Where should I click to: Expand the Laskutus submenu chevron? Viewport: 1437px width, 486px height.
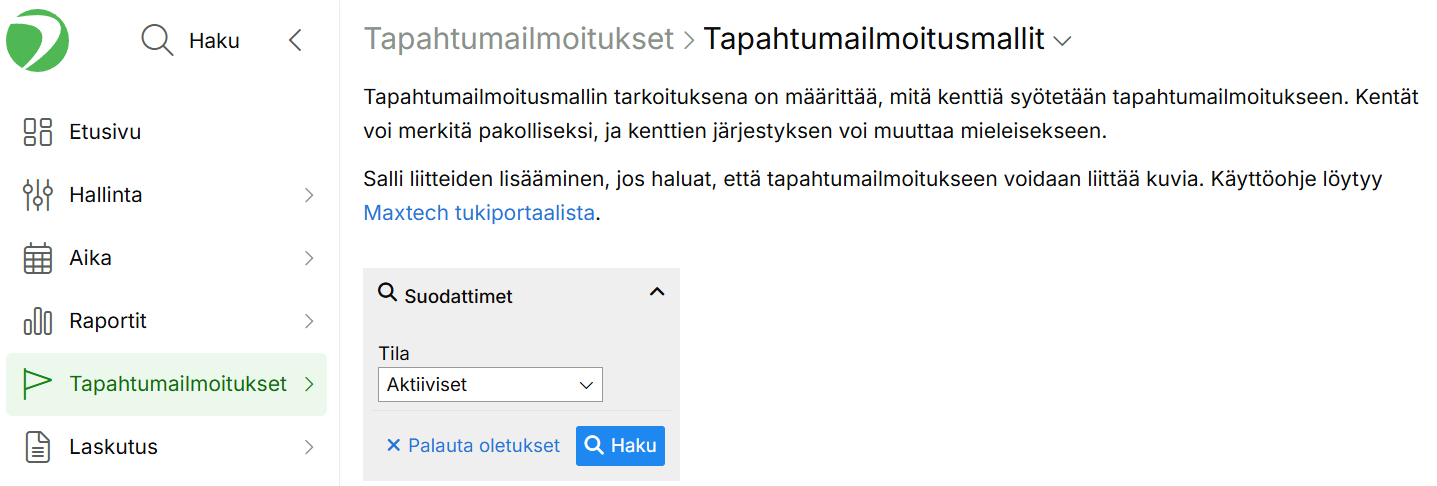[309, 447]
